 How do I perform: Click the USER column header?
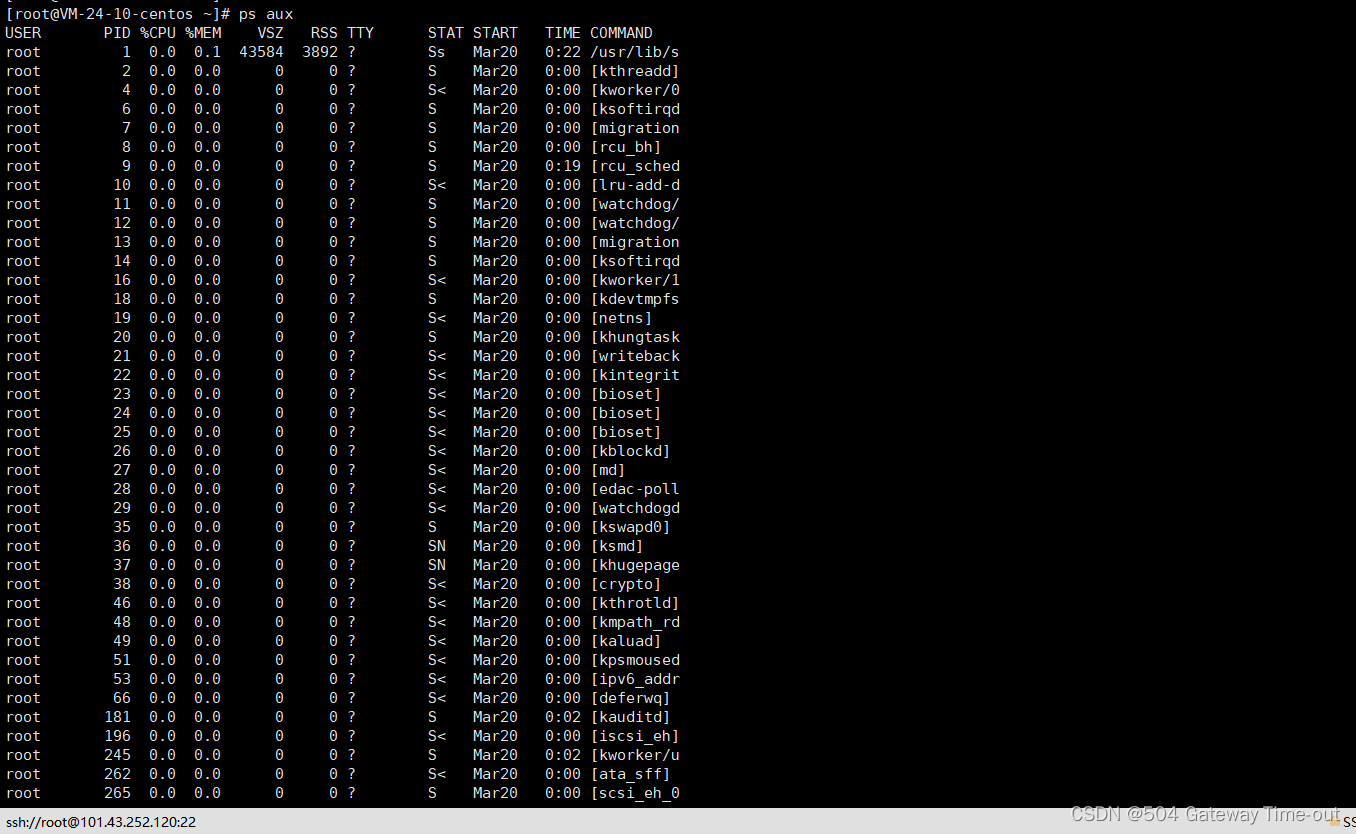(23, 33)
